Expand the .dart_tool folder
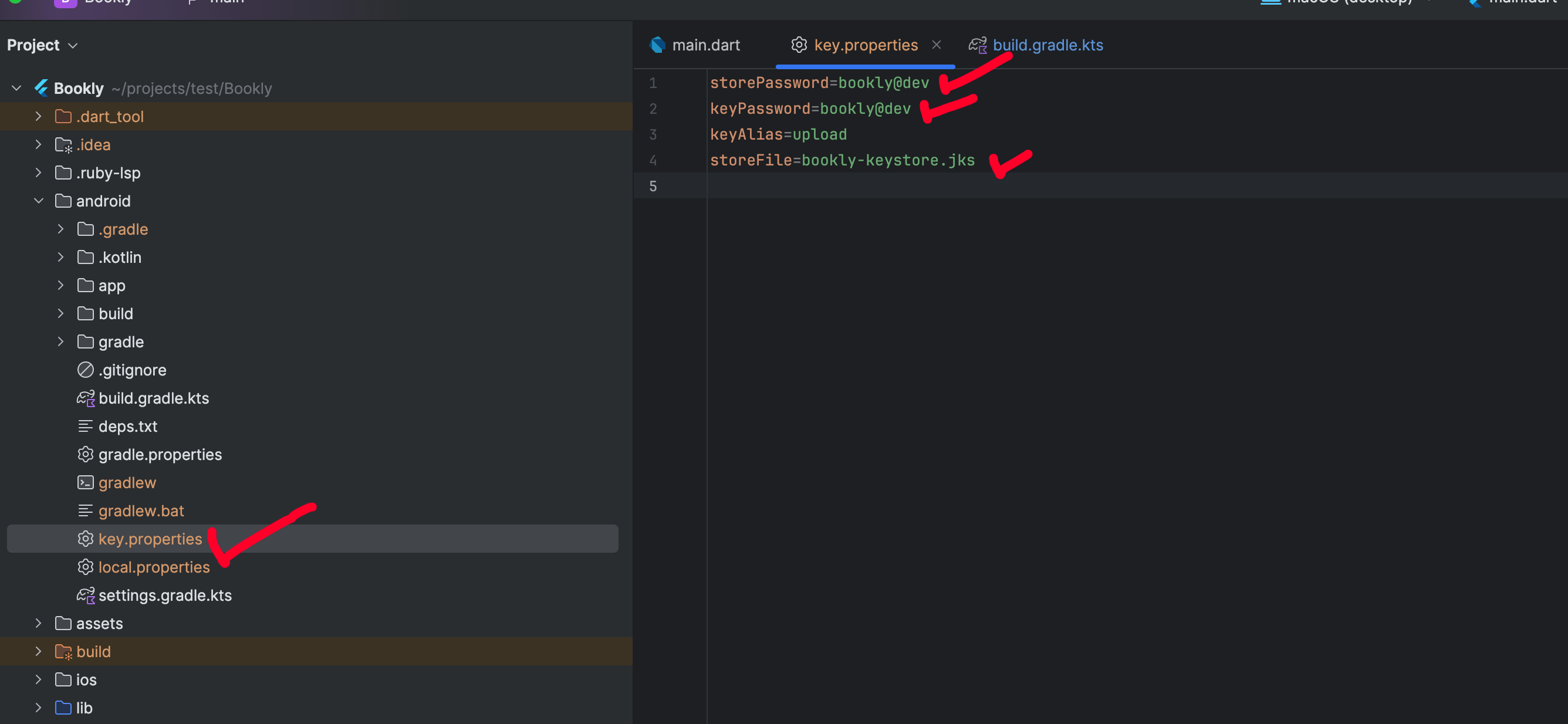This screenshot has width=1568, height=724. point(38,116)
